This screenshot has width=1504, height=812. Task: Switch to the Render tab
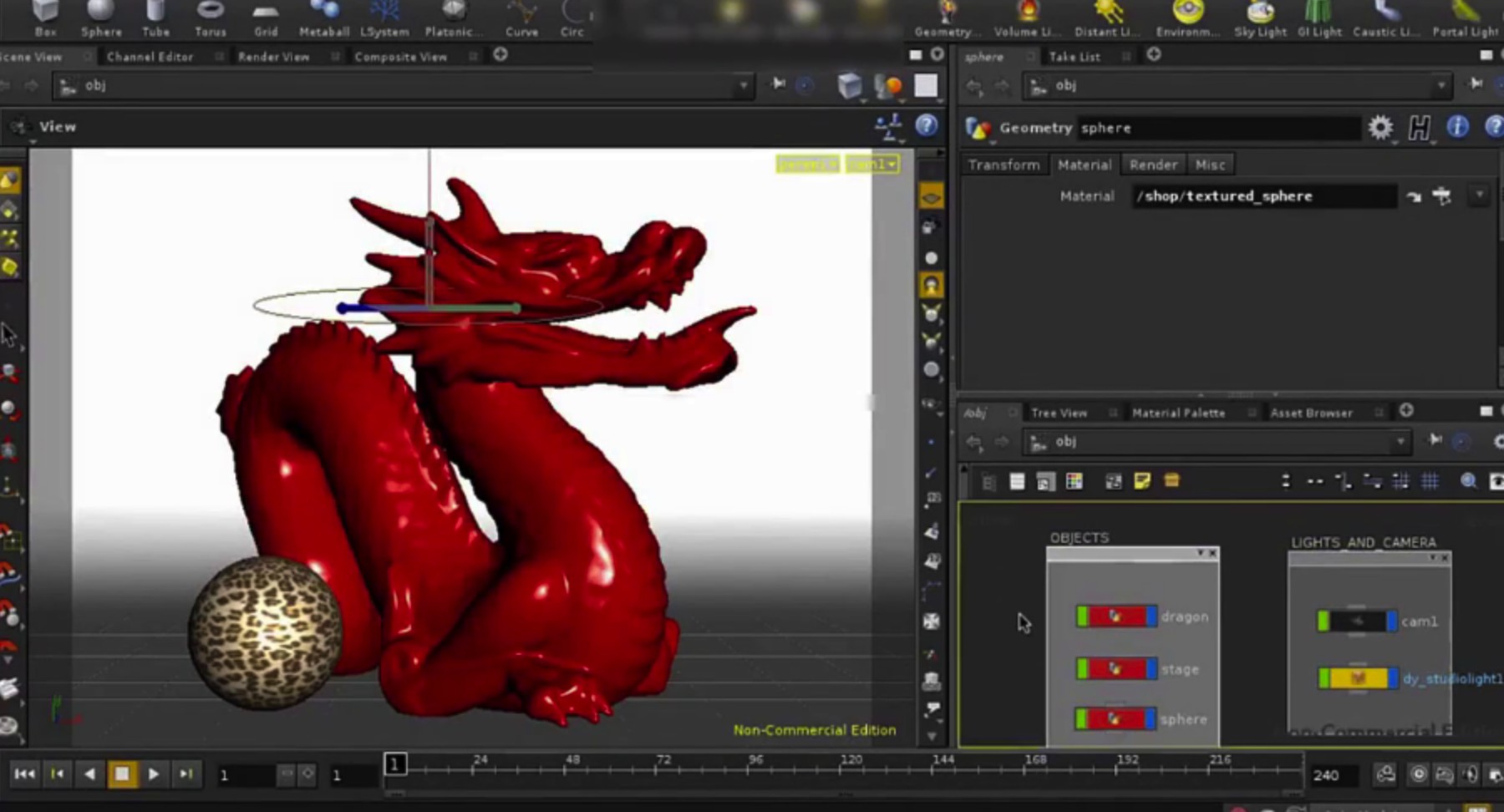[1153, 165]
